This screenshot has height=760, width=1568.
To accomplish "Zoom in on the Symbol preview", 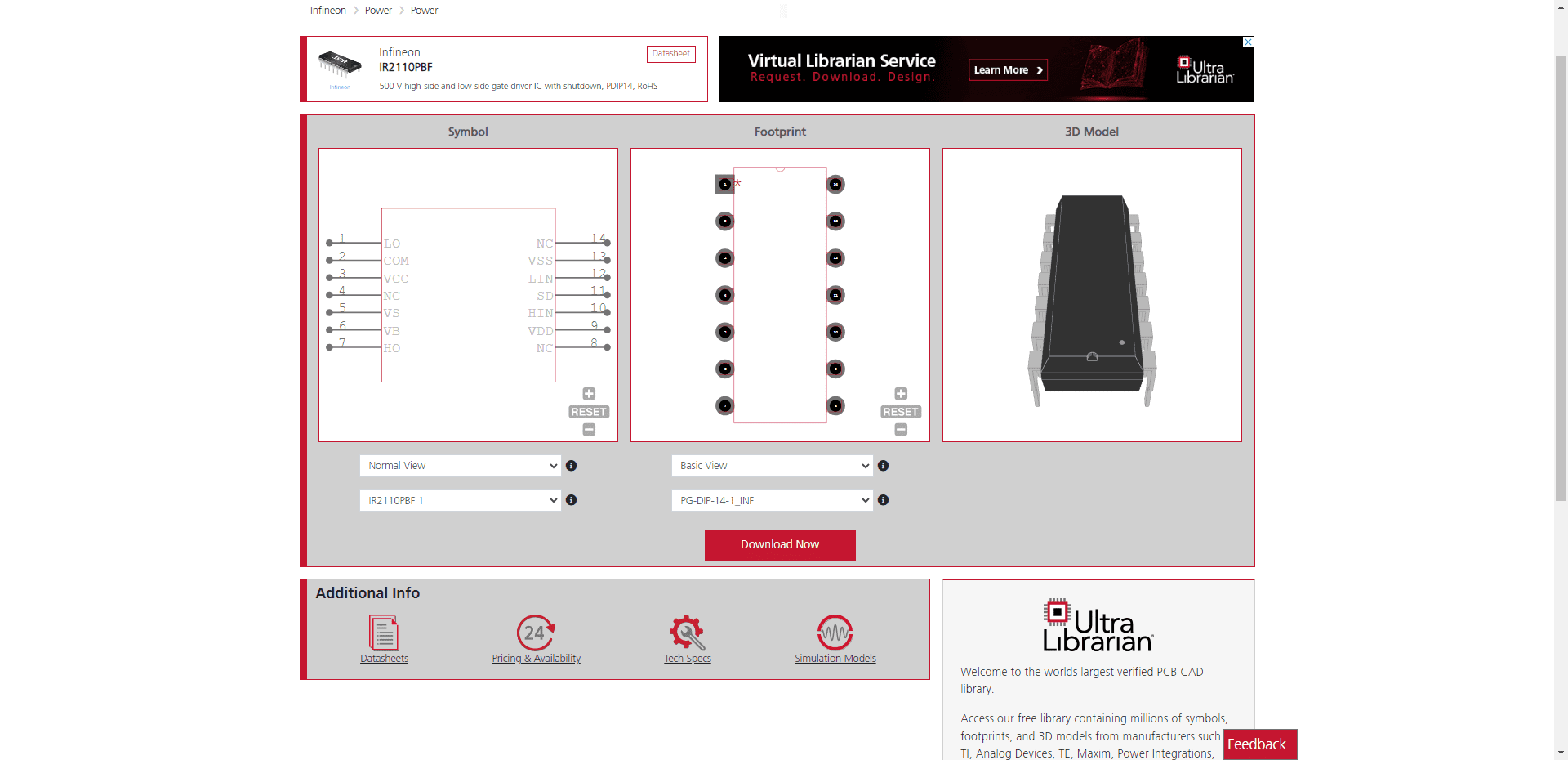I will point(589,394).
